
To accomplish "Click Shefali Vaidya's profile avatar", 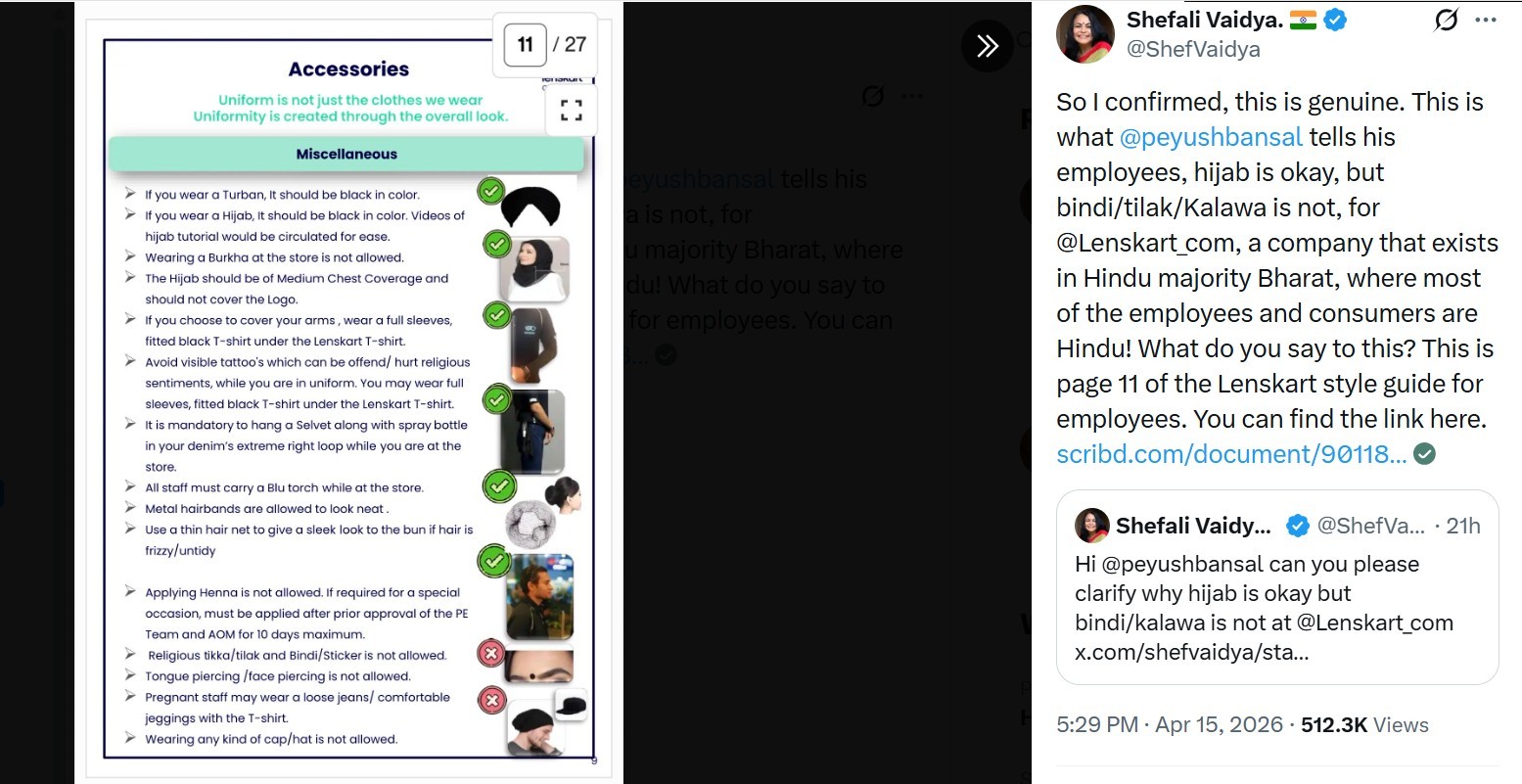I will coord(1085,34).
